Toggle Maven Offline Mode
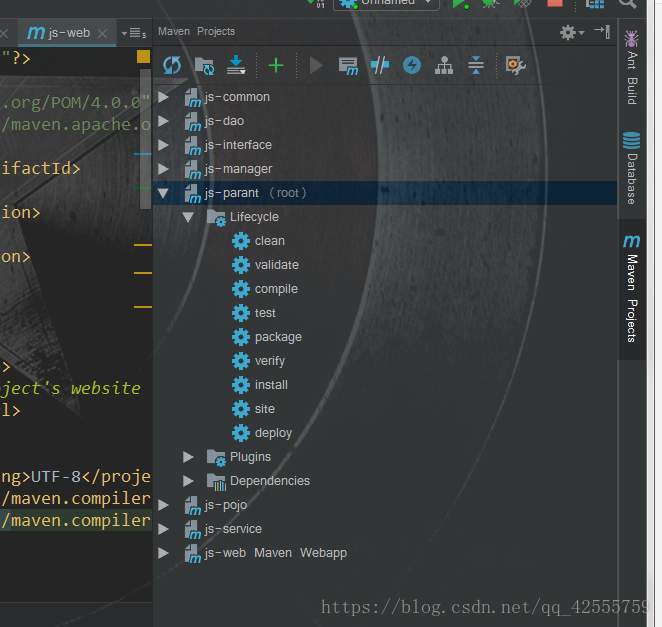Screen dimensions: 662x627 click(380, 66)
